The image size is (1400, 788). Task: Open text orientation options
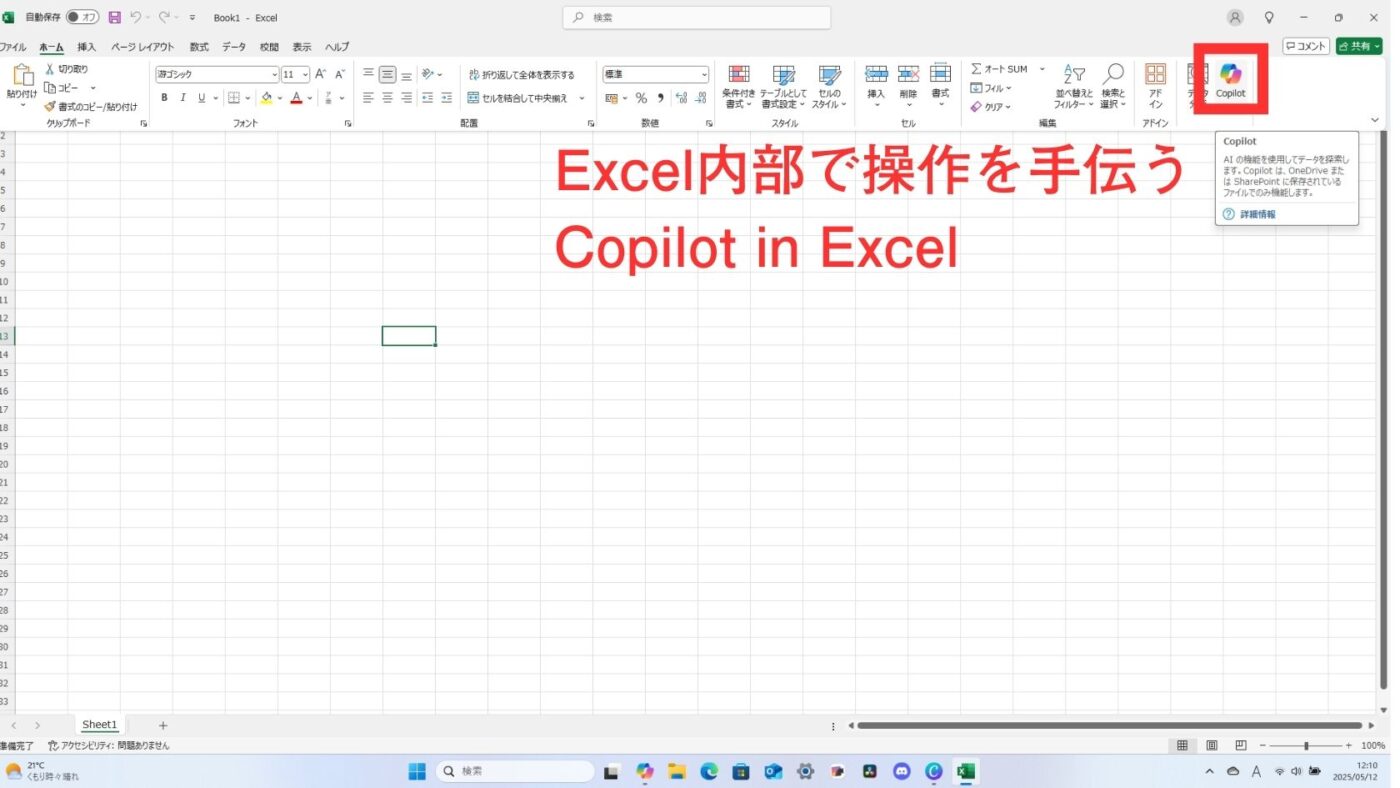pyautogui.click(x=431, y=74)
